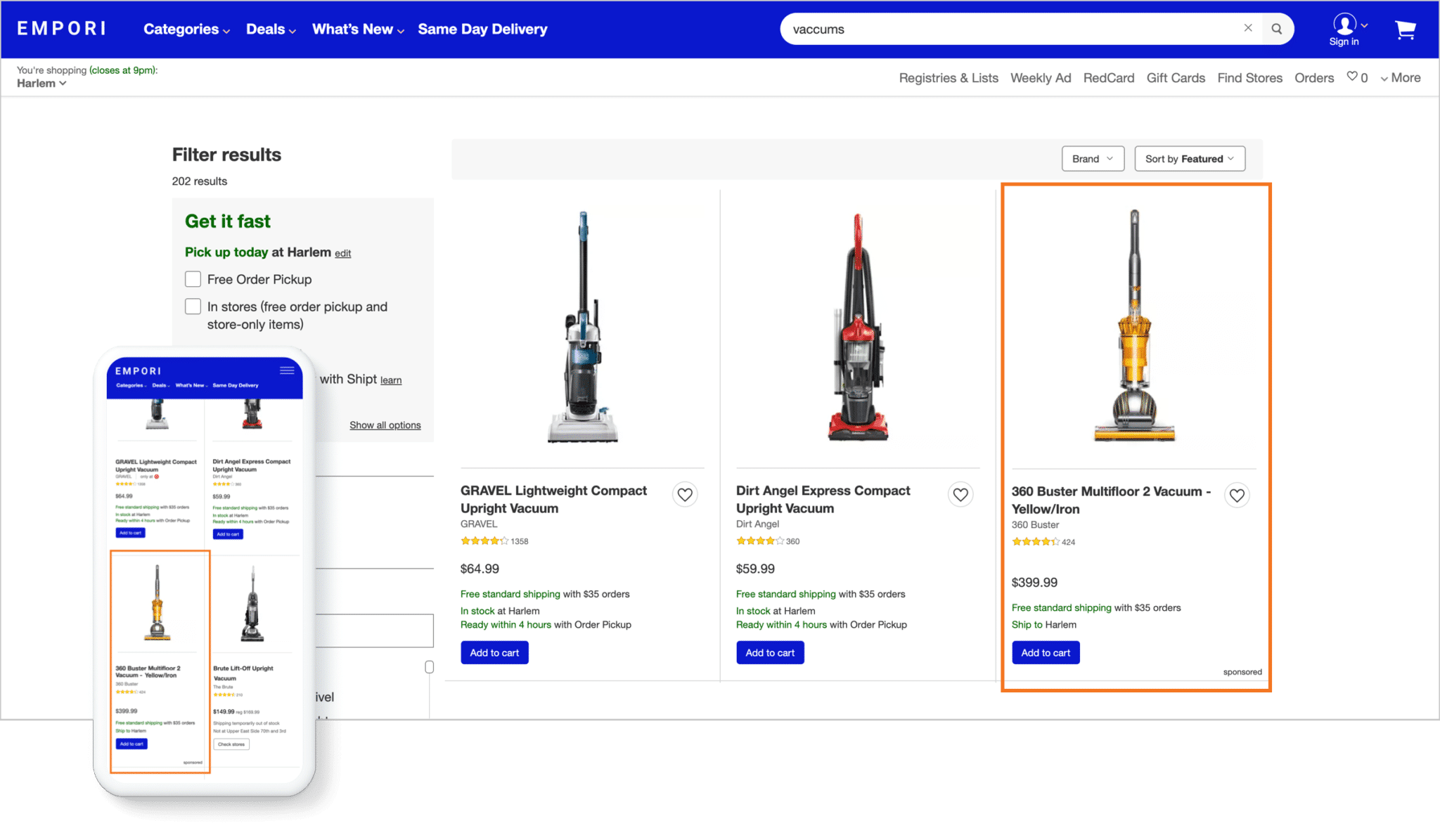Check Free Order Pickup checkbox
1440x840 pixels.
click(193, 279)
